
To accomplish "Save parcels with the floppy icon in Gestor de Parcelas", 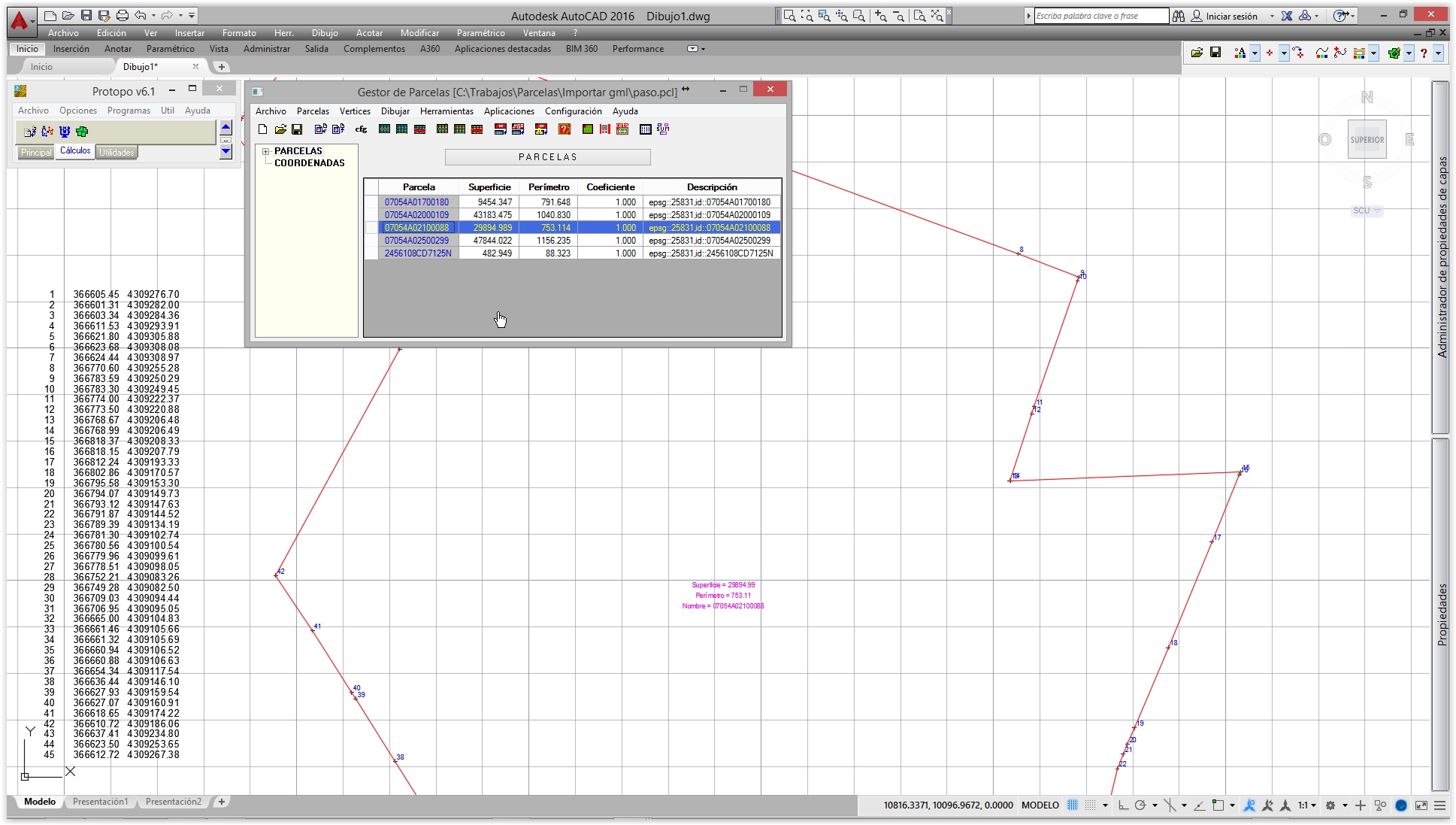I will tap(298, 129).
